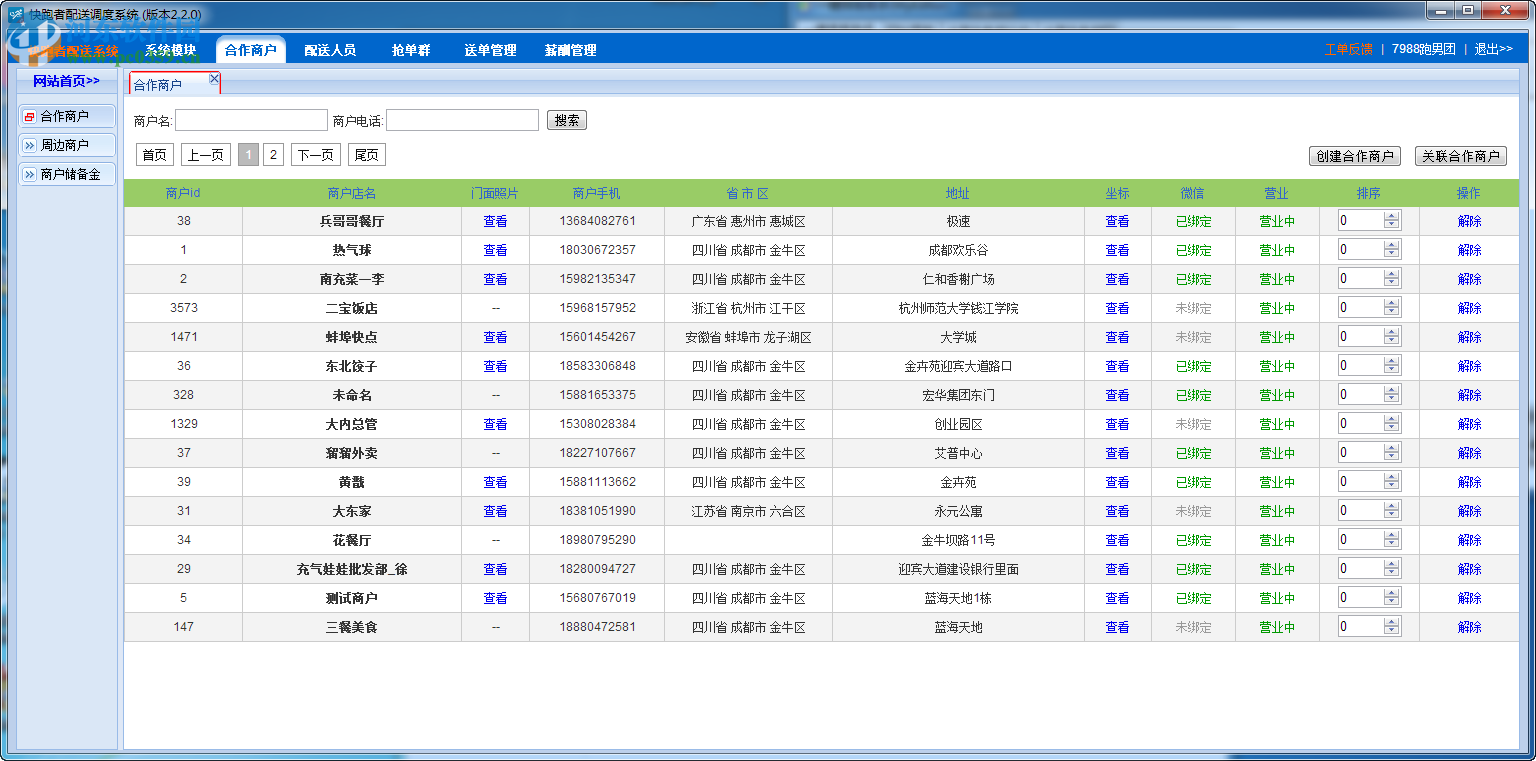Click 解除 for 兵哥哥餐厅
The height and width of the screenshot is (761, 1536).
(x=1469, y=221)
